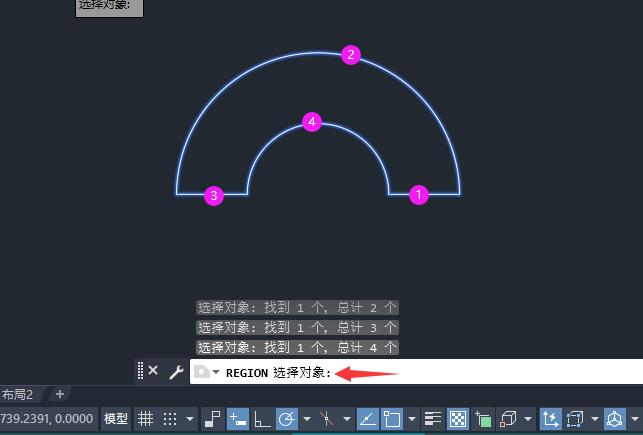
Task: Open selection filtering dropdown arrow
Action: (x=595, y=419)
